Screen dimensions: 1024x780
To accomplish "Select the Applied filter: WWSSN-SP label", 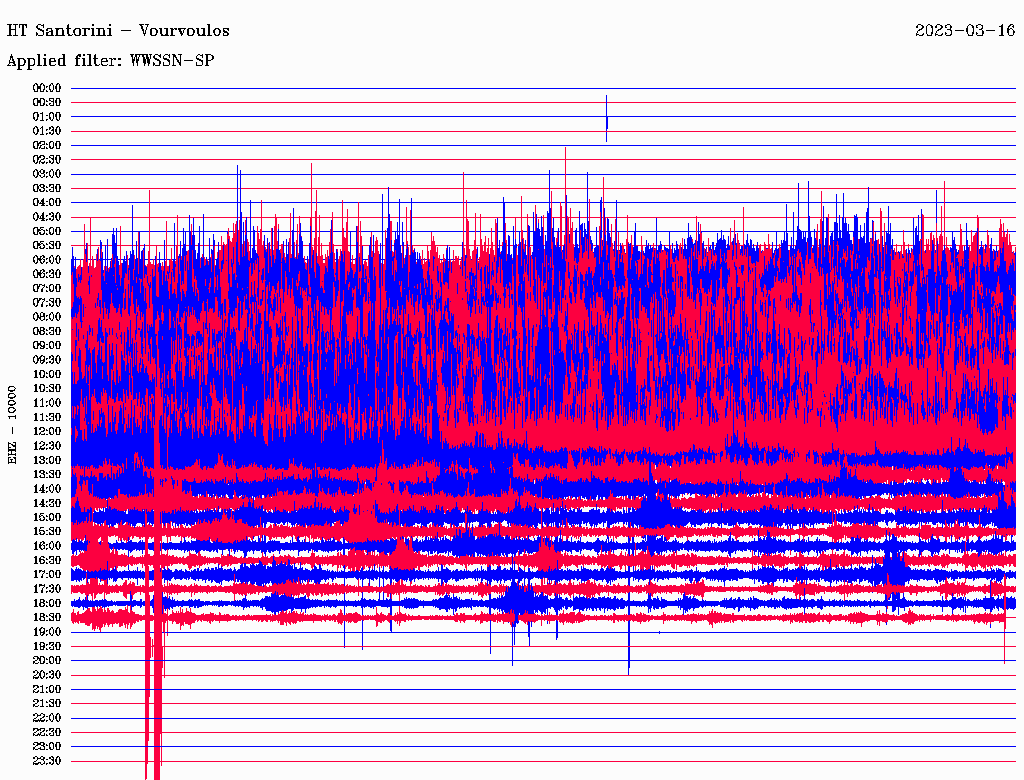I will (x=110, y=60).
